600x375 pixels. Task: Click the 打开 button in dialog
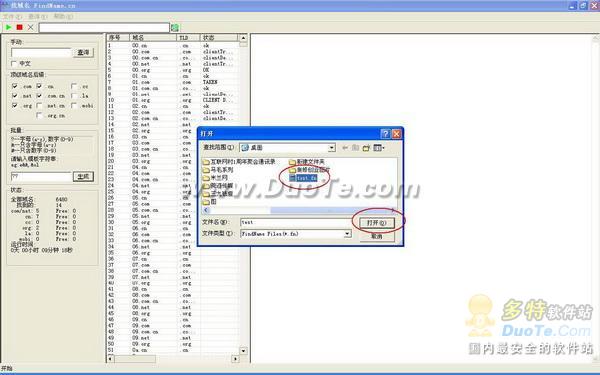377,223
